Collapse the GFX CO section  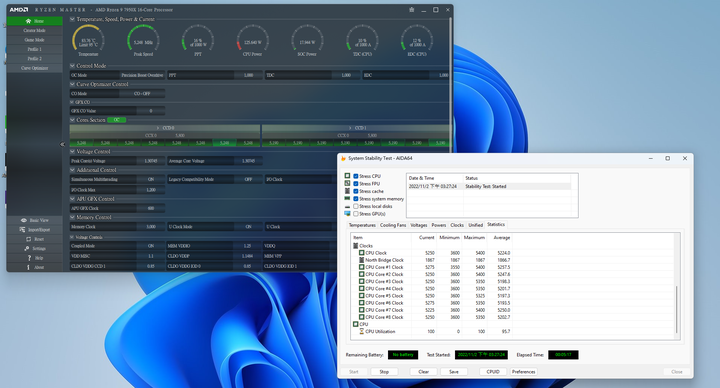[73, 102]
